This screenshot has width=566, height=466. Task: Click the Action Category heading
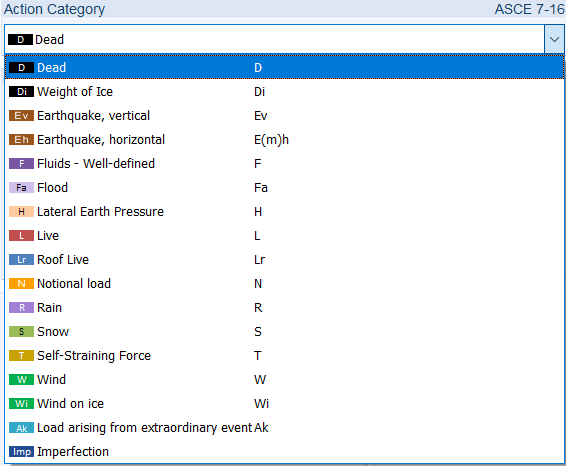(x=55, y=9)
